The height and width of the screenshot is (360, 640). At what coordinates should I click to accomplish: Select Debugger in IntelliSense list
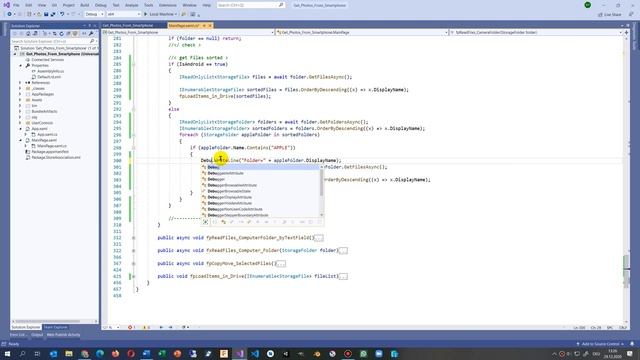click(216, 179)
